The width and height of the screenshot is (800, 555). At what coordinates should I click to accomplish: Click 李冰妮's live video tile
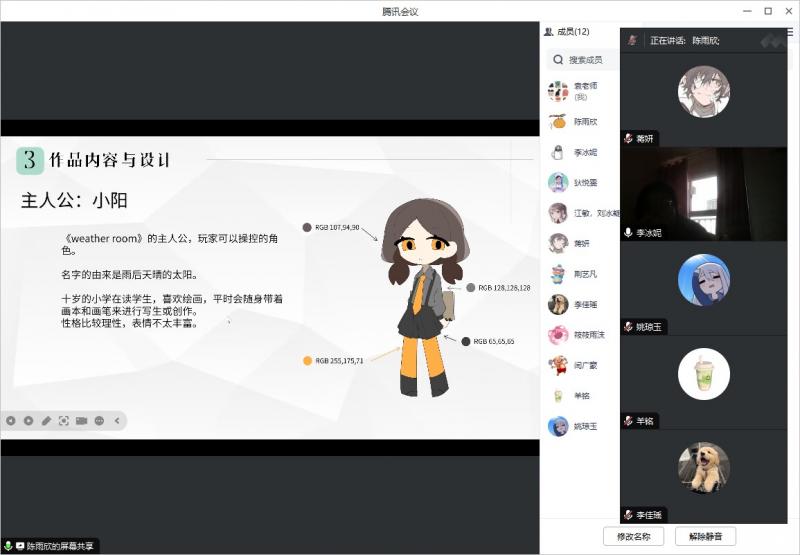[x=703, y=194]
